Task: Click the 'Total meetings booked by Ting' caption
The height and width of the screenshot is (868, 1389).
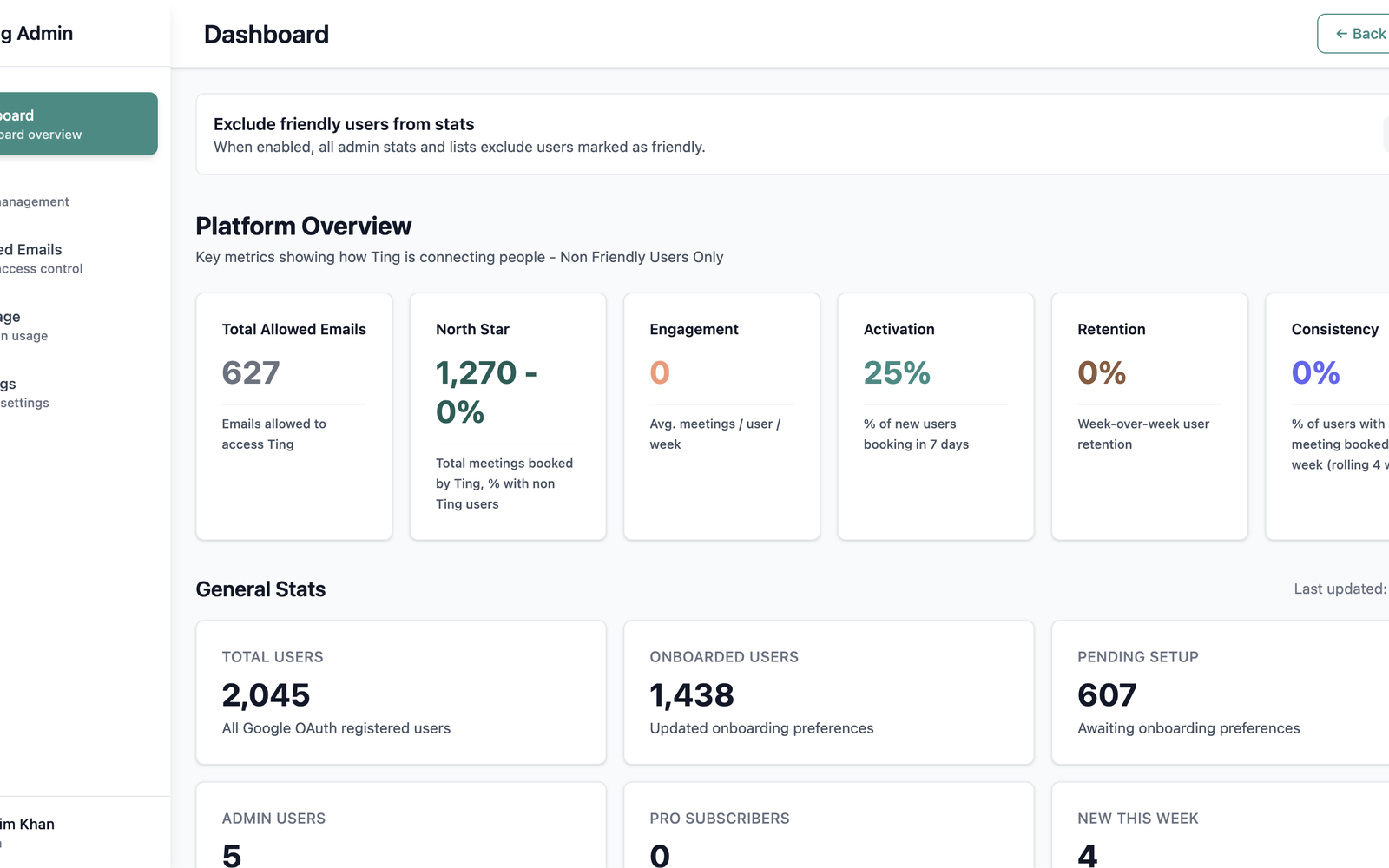Action: click(504, 483)
